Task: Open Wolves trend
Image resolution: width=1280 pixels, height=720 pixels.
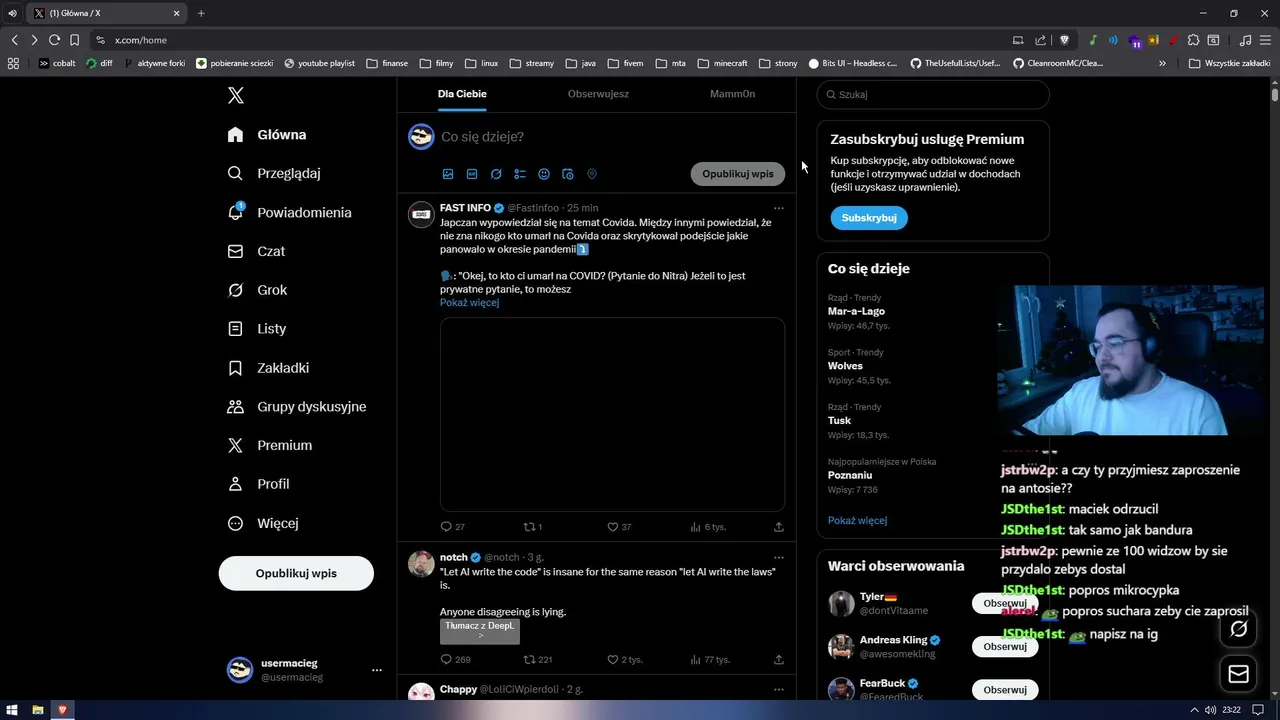Action: pos(845,366)
